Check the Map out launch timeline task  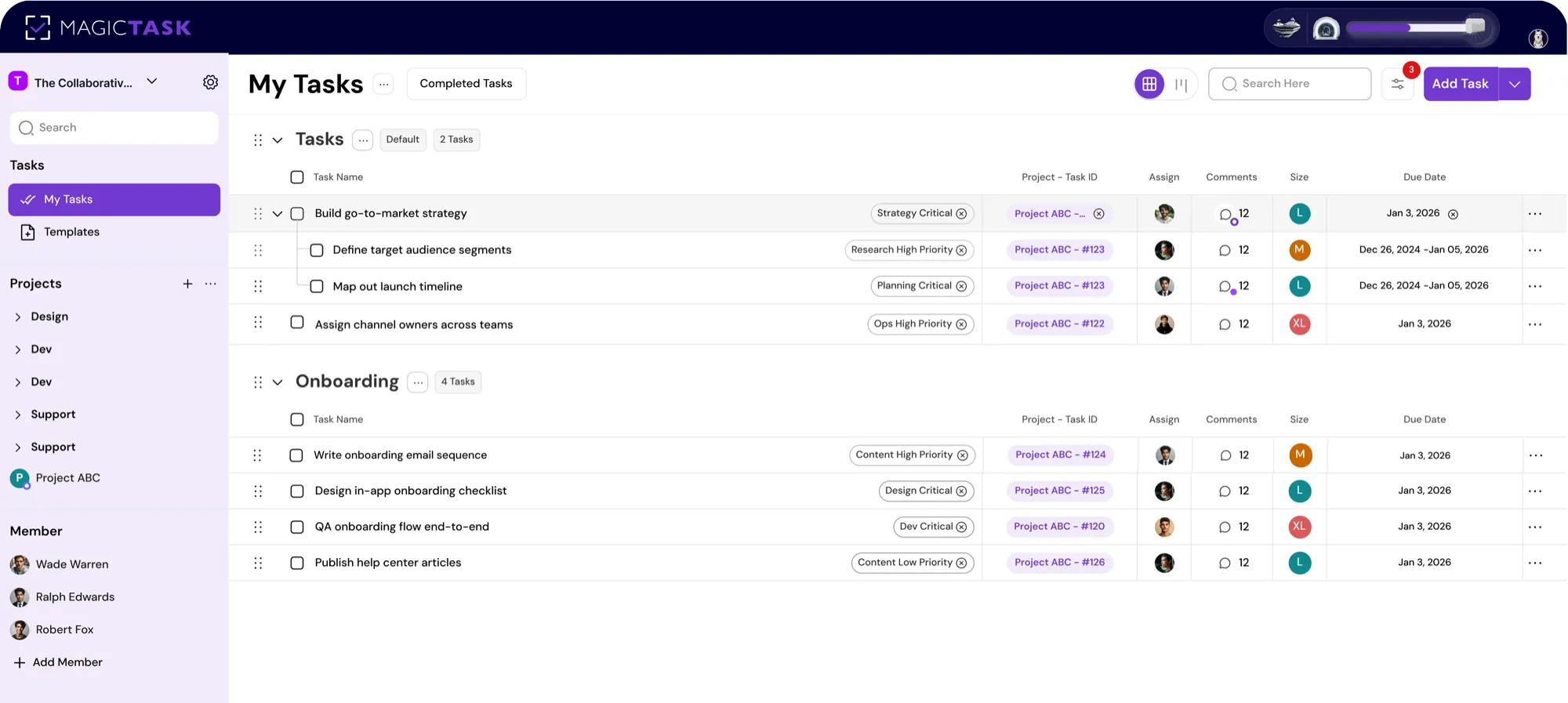point(317,286)
